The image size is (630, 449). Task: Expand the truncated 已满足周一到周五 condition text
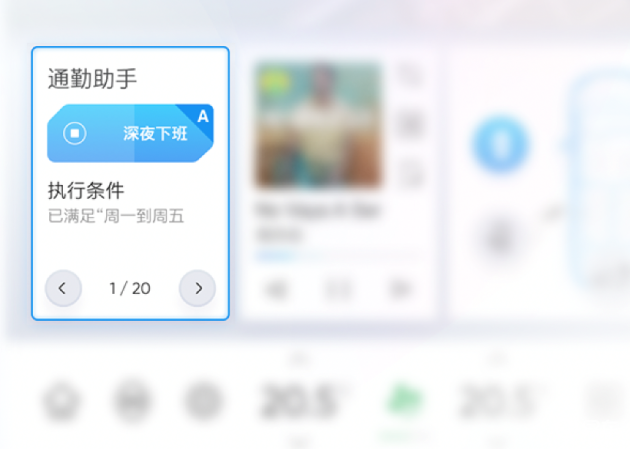116,216
